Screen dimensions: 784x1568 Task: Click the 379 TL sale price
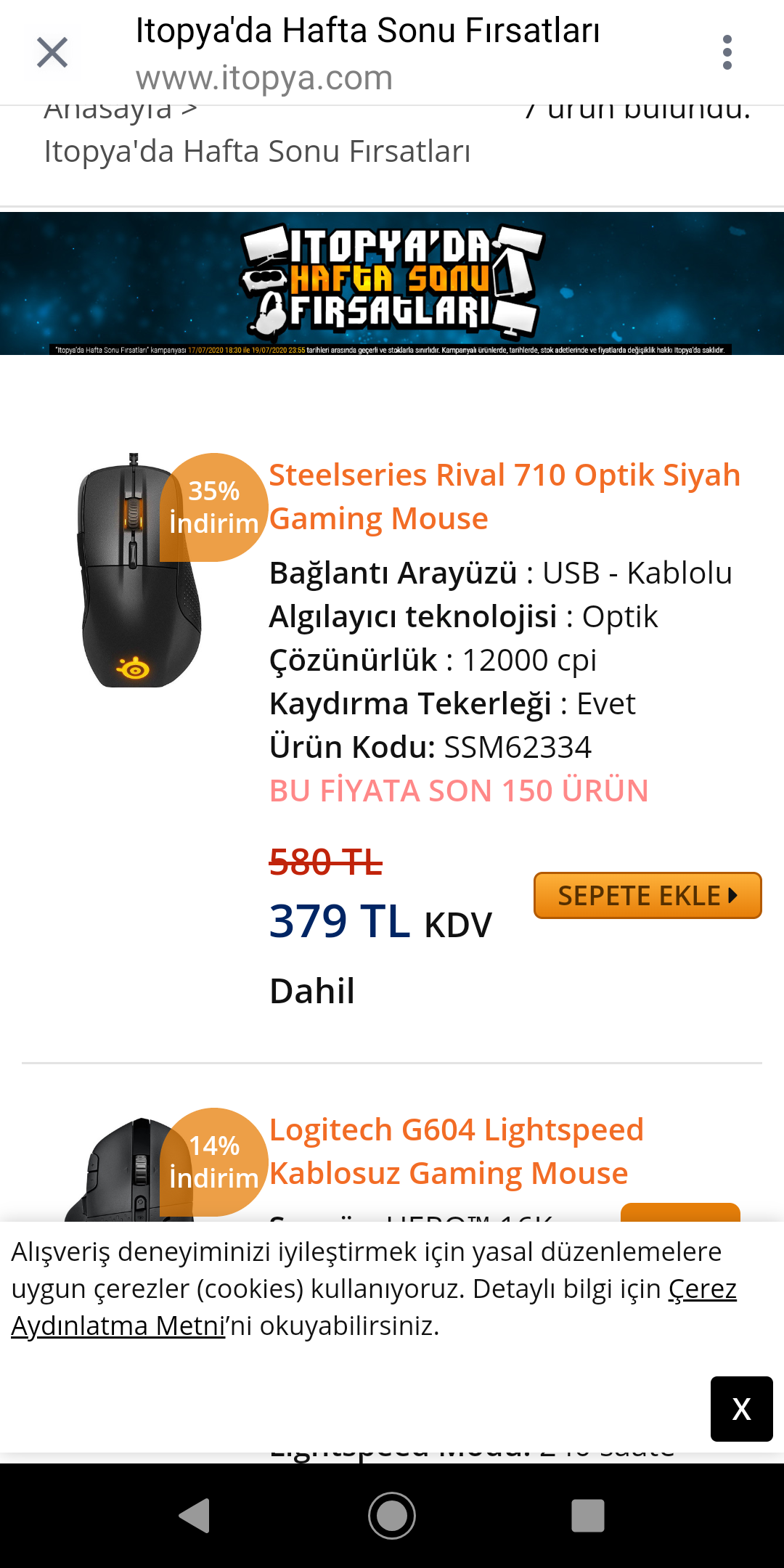(340, 922)
